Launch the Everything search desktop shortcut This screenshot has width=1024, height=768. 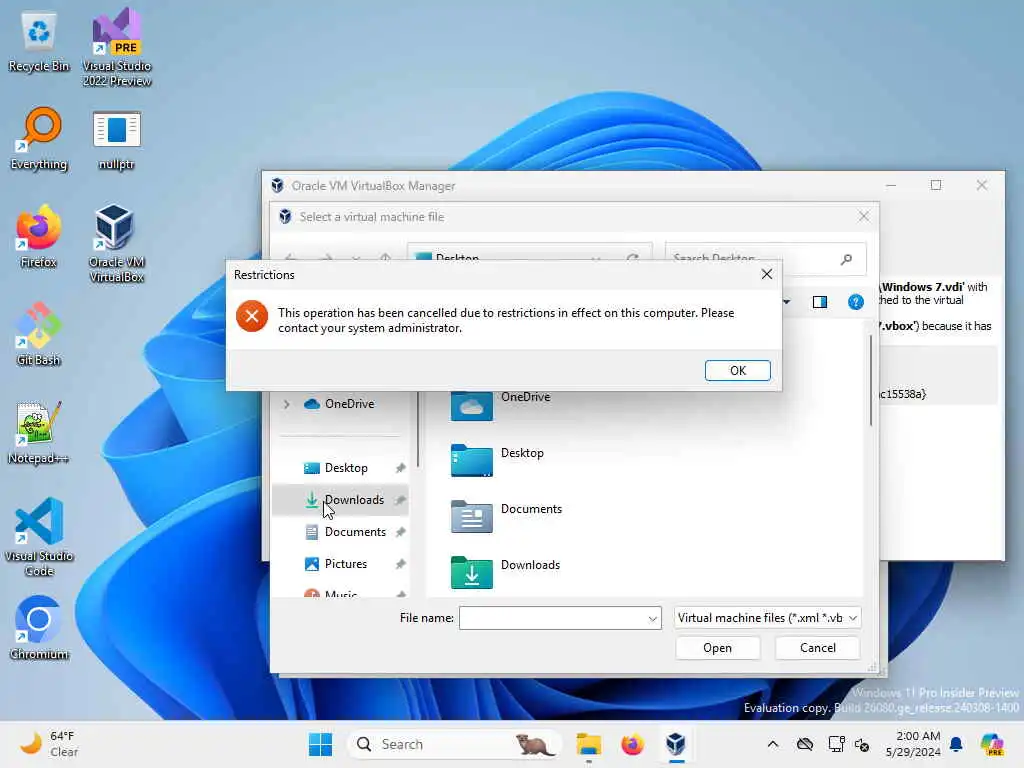[x=39, y=138]
